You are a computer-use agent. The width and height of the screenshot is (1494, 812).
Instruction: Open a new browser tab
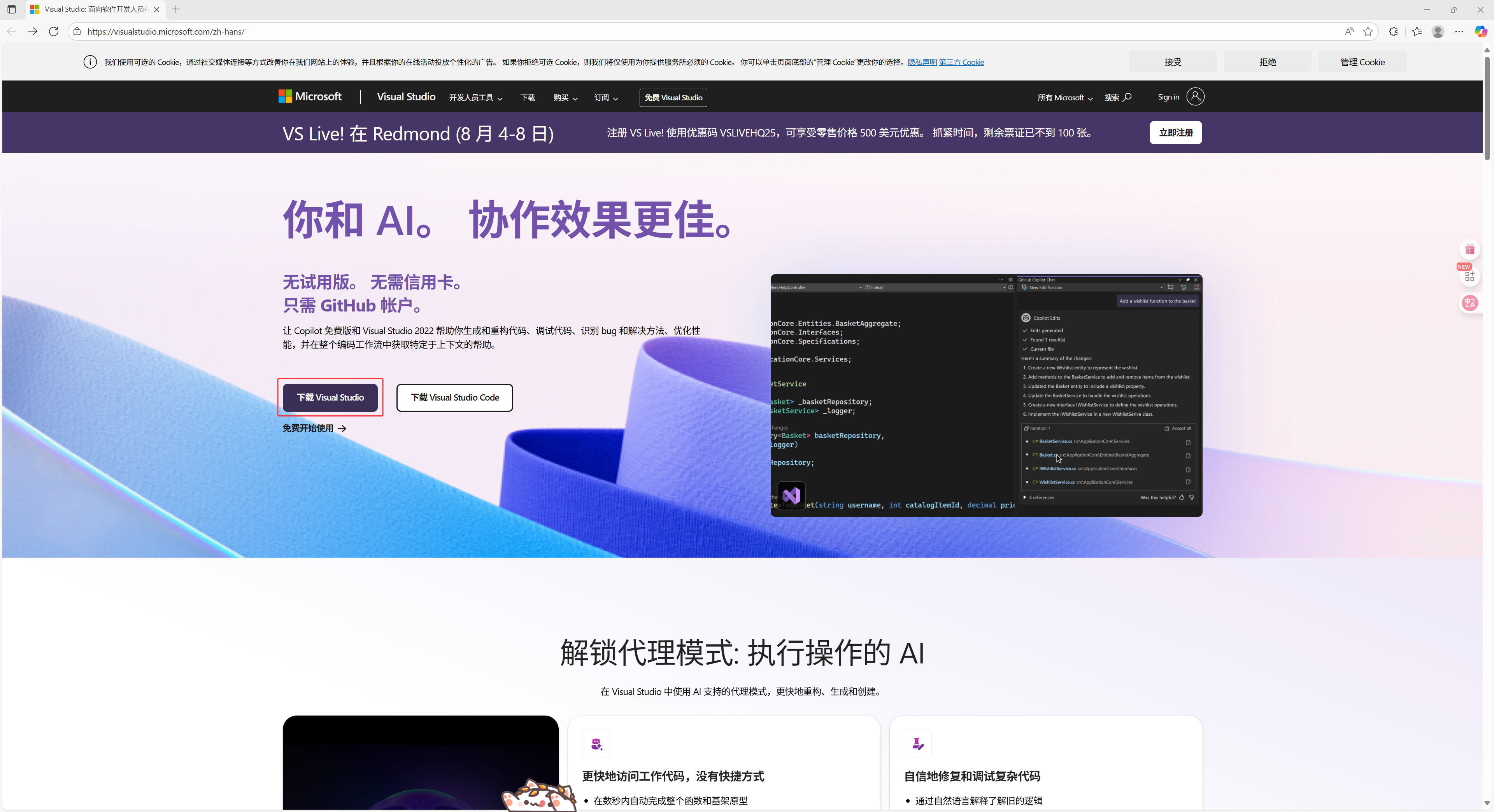coord(176,9)
